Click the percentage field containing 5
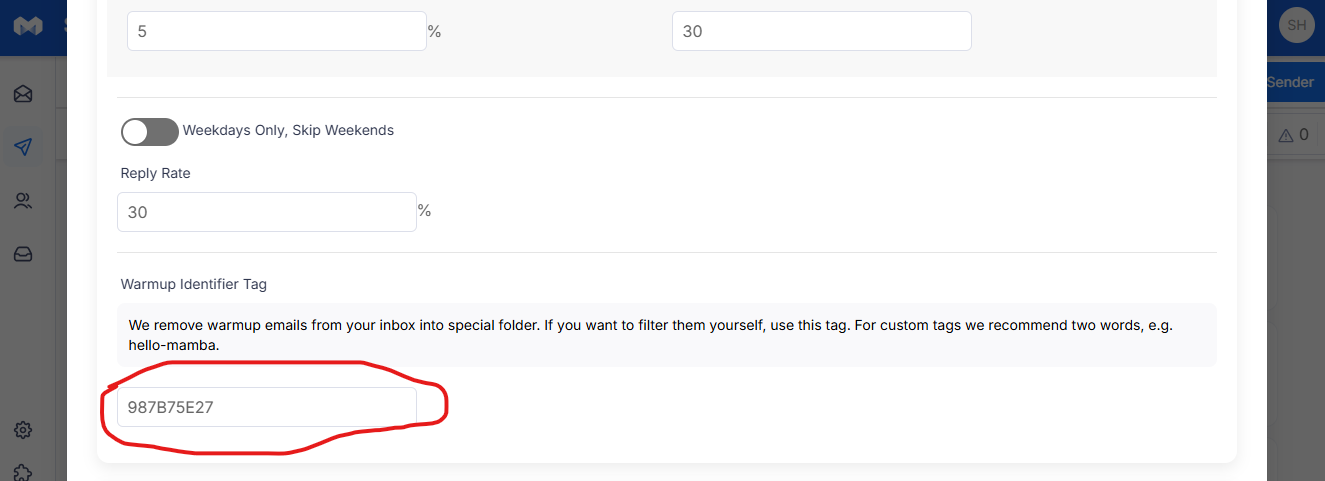1325x481 pixels. pos(277,31)
